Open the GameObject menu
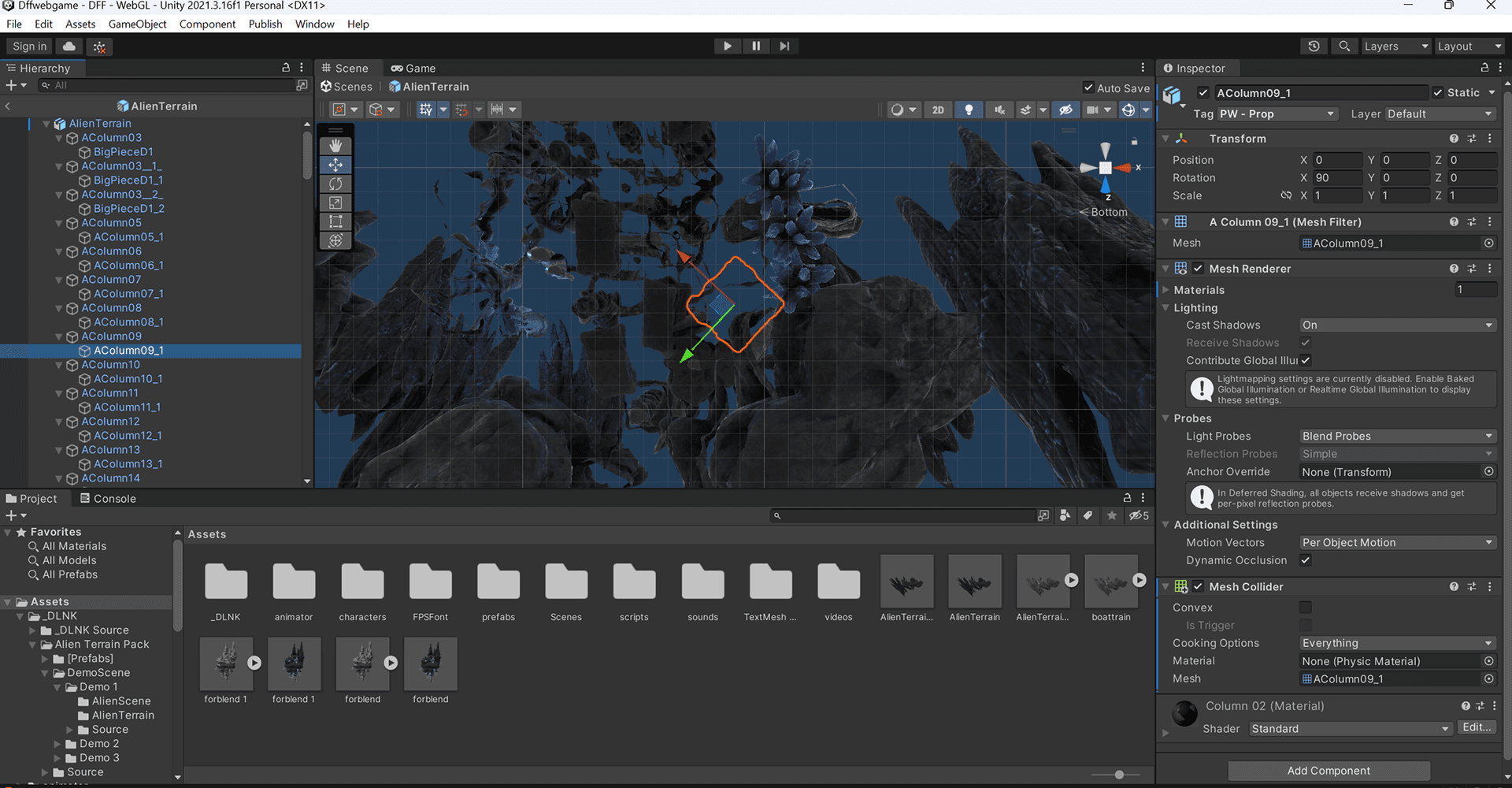Viewport: 1512px width, 788px height. click(x=137, y=24)
